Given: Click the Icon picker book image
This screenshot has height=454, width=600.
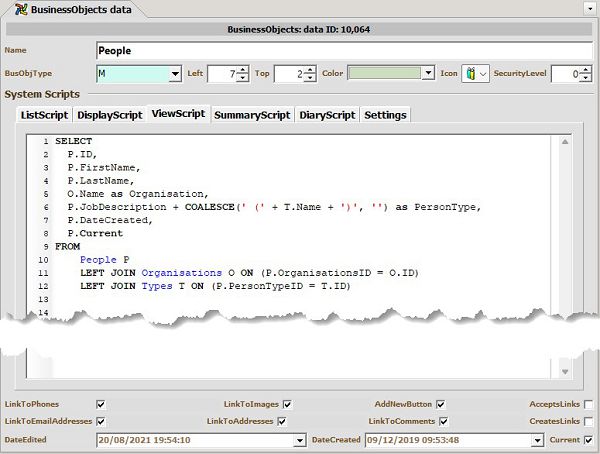Looking at the screenshot, I should point(471,73).
